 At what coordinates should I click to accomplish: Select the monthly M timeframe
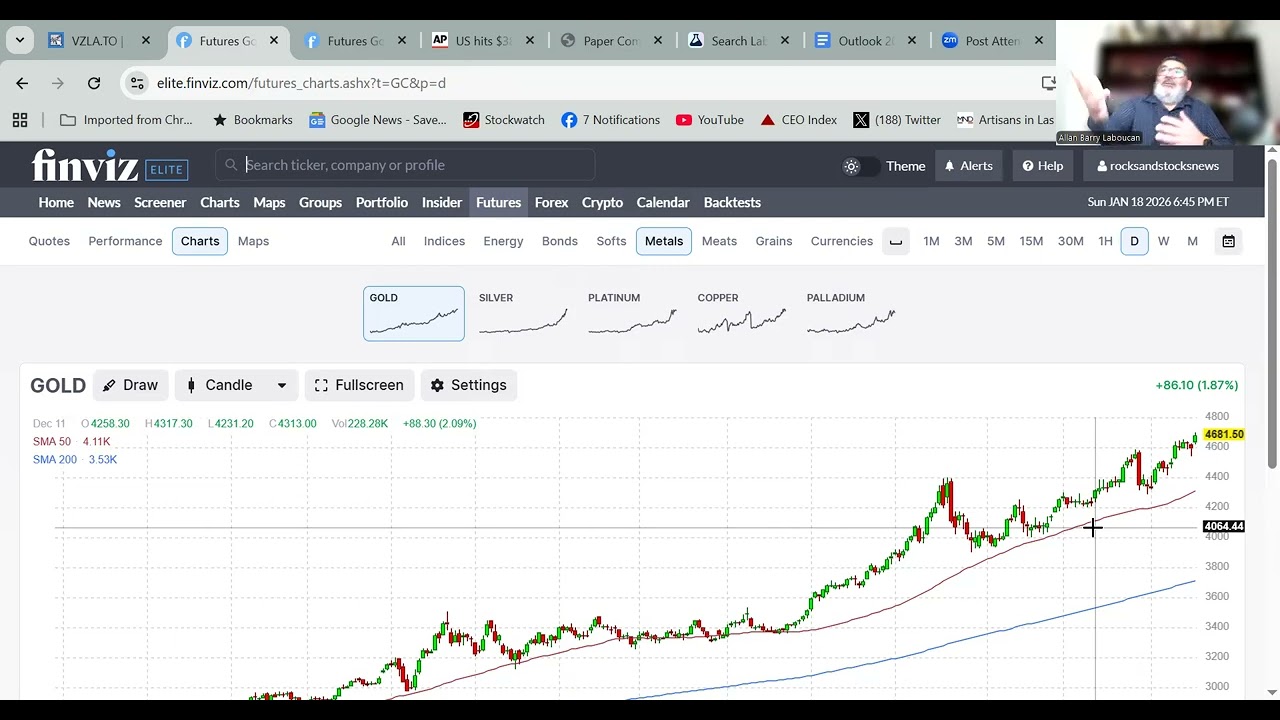(x=1192, y=241)
